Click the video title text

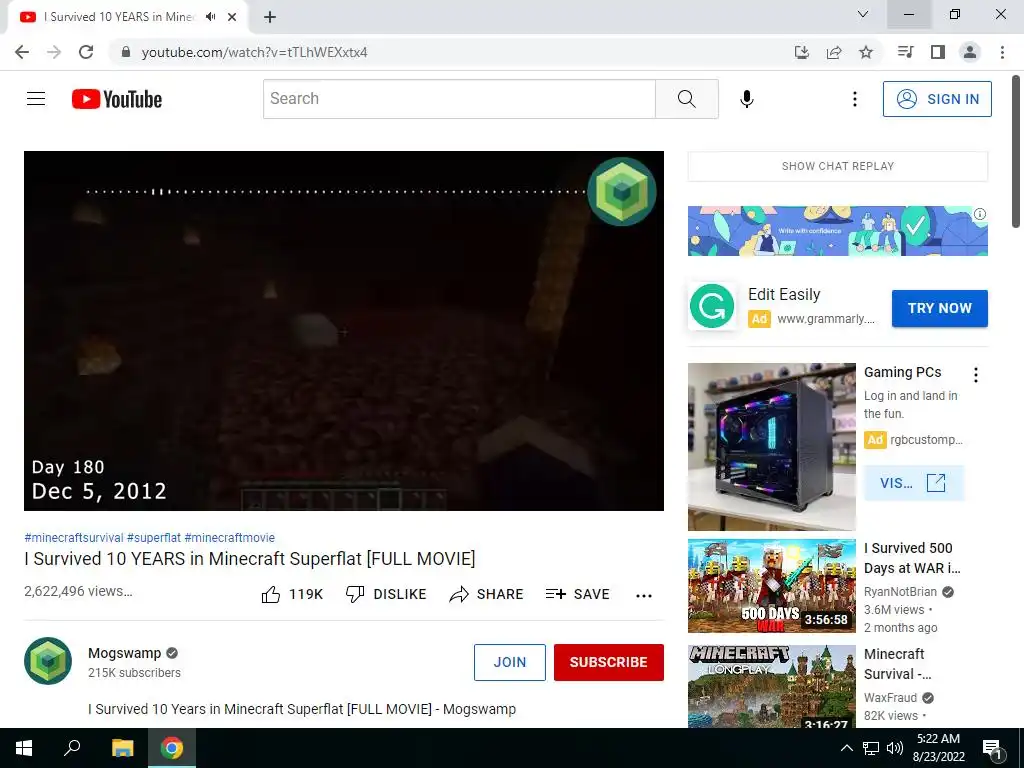pyautogui.click(x=249, y=559)
